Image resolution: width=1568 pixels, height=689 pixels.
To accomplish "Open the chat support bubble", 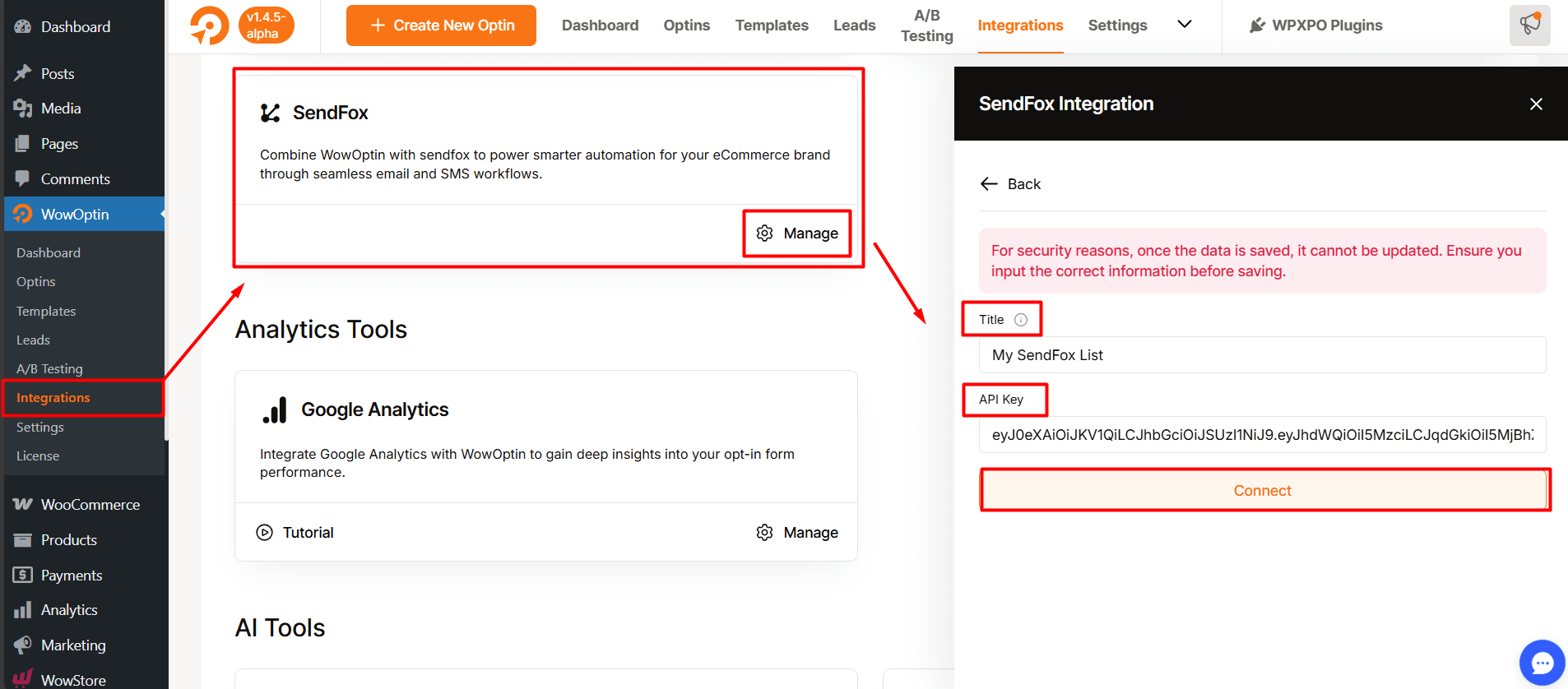I will tap(1542, 662).
